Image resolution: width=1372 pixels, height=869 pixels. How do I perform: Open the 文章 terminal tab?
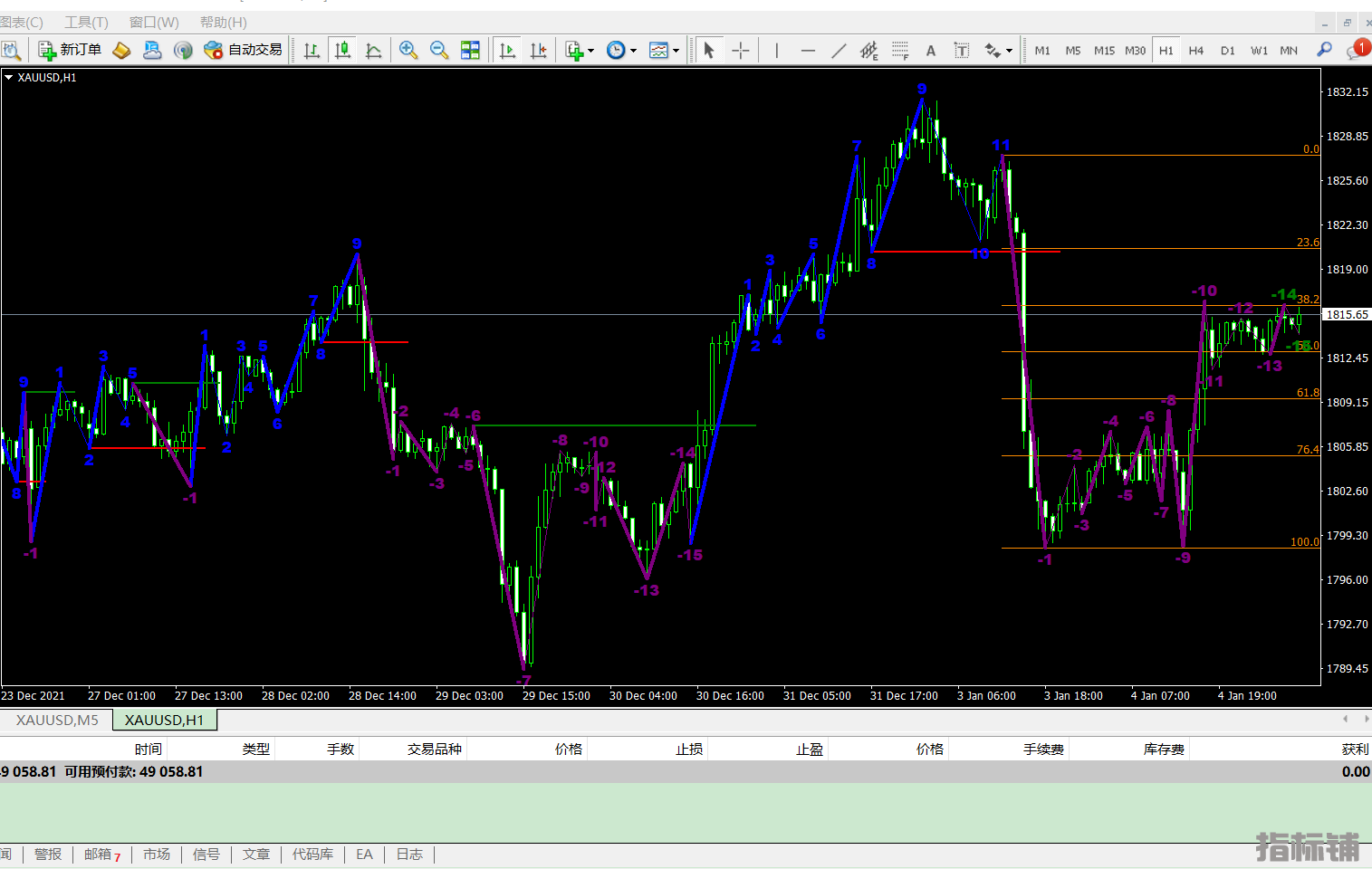(x=256, y=854)
